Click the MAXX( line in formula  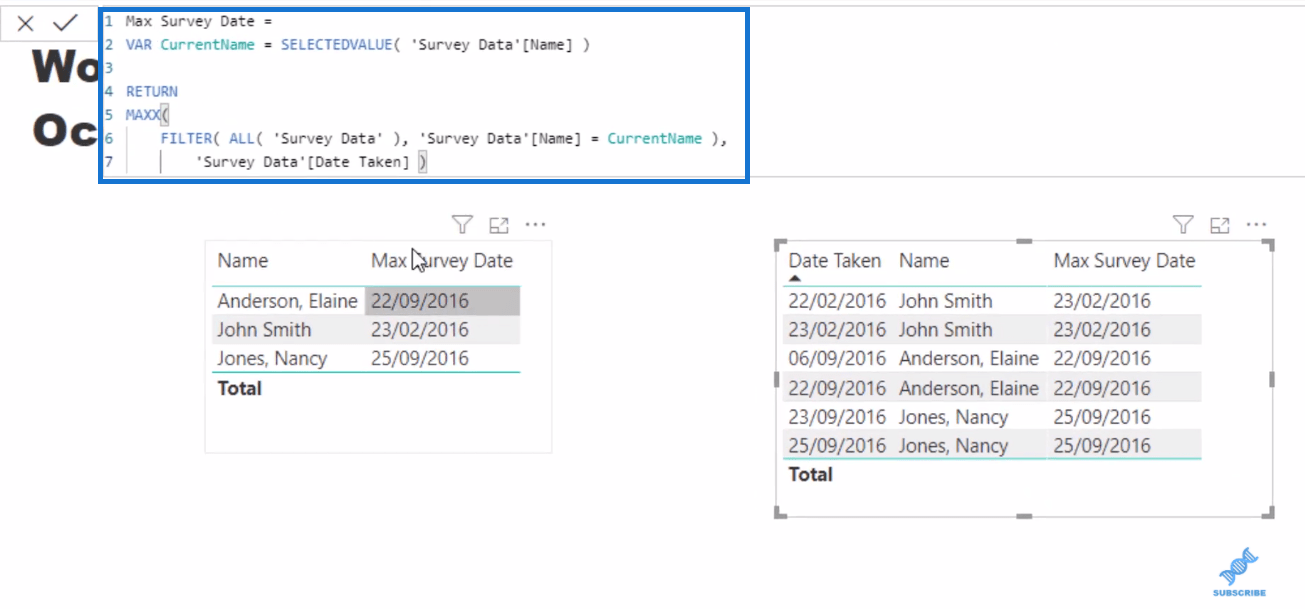click(x=147, y=115)
